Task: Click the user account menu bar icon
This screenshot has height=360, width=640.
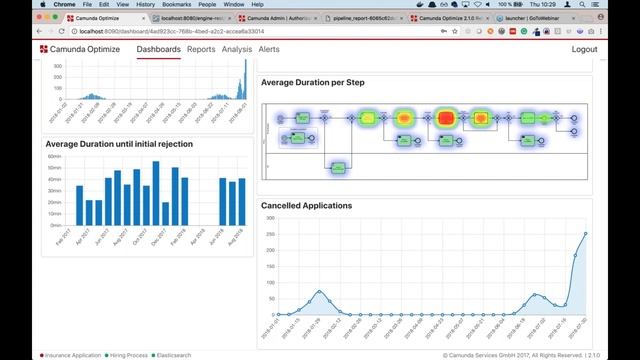Action: [x=567, y=4]
